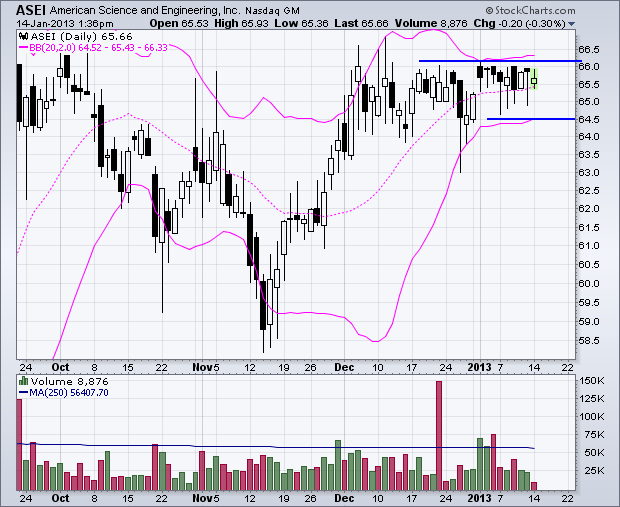Click the '66.5' price axis label
Screen dimensions: 620x507
click(589, 50)
